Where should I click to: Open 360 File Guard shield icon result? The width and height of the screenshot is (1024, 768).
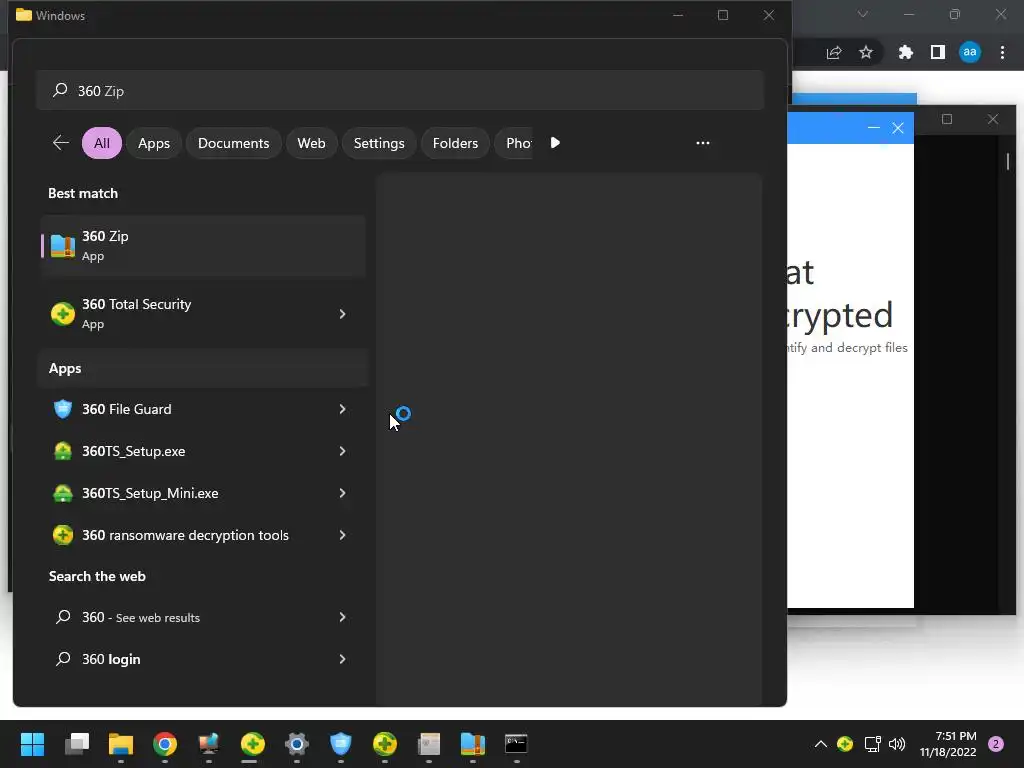(x=63, y=409)
